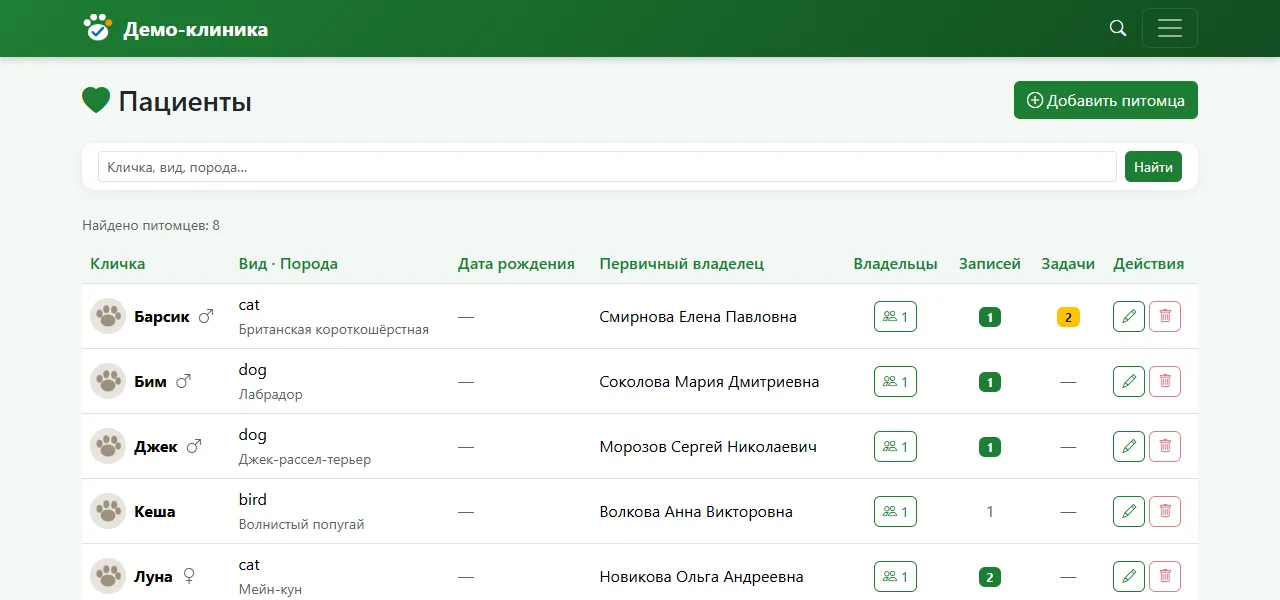This screenshot has width=1280, height=600.
Task: Open Кеша paw avatar
Action: (x=108, y=511)
